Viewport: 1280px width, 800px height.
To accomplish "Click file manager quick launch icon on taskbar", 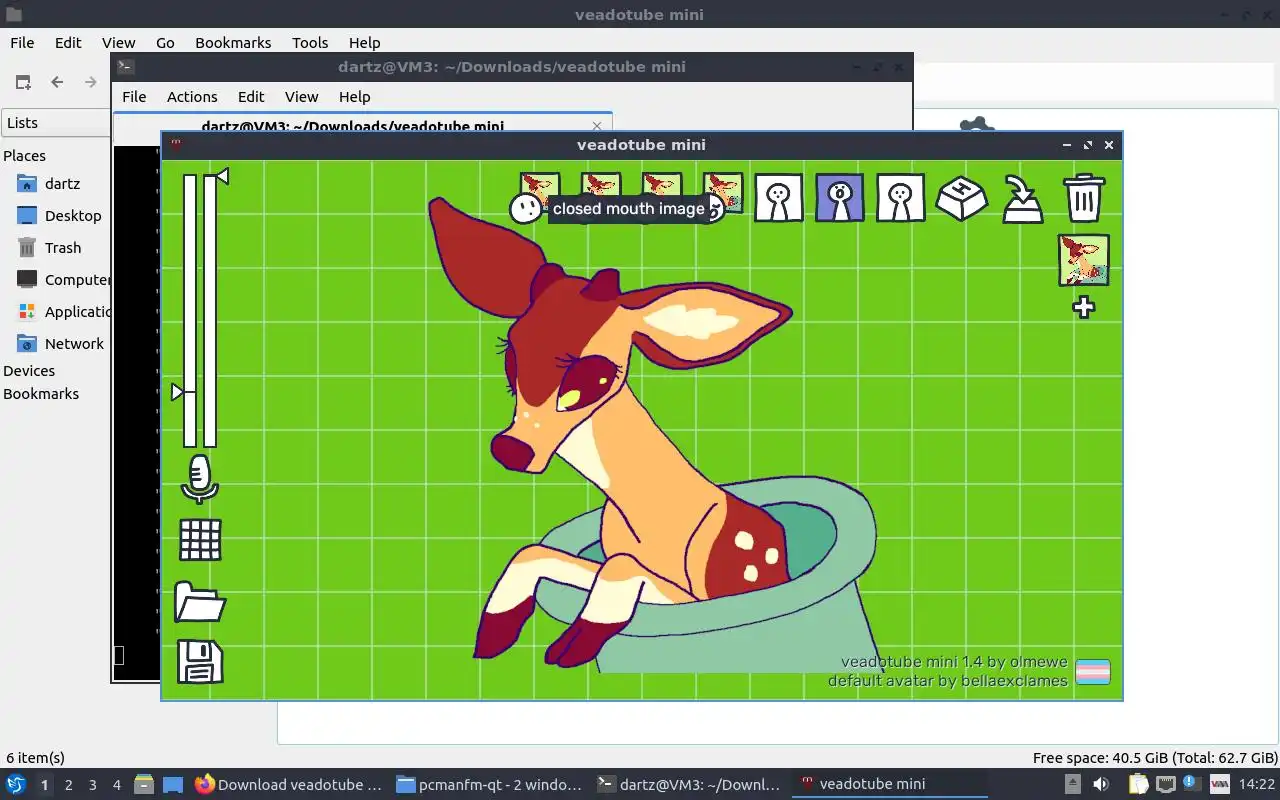I will pyautogui.click(x=143, y=784).
